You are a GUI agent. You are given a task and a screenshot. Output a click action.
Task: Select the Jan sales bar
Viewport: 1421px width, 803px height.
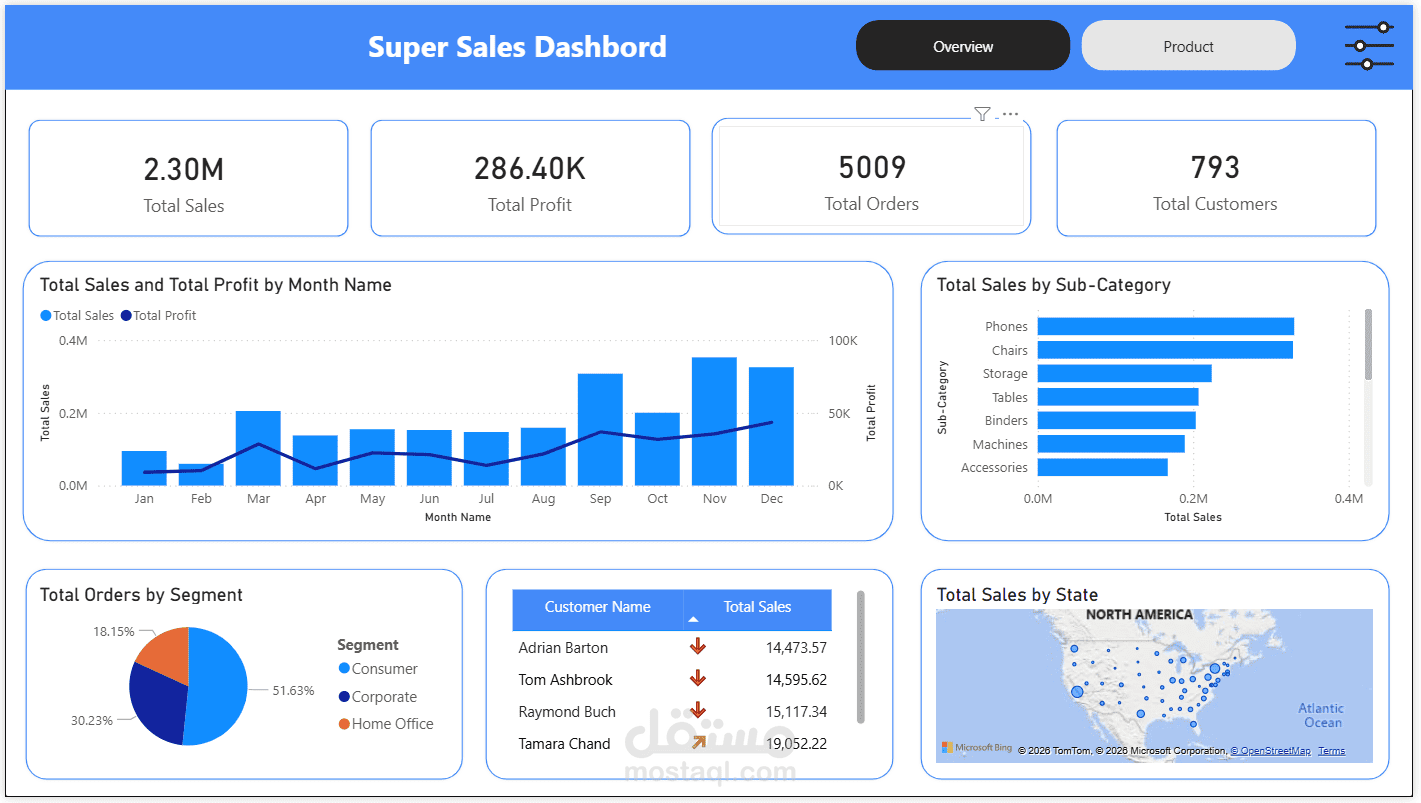[x=144, y=468]
